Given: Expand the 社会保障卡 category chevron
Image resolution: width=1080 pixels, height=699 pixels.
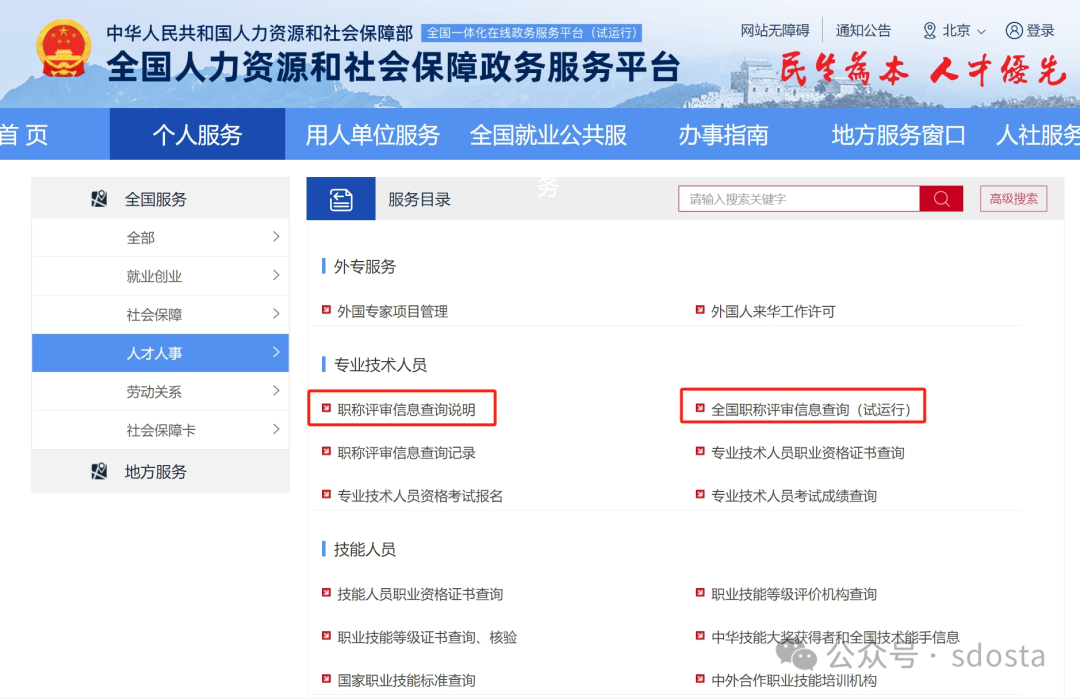Looking at the screenshot, I should click(276, 430).
